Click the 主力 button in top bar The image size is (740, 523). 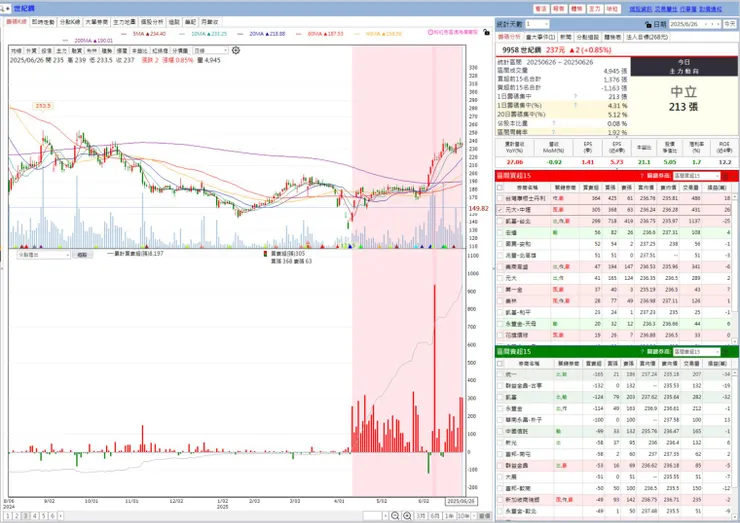pos(594,9)
